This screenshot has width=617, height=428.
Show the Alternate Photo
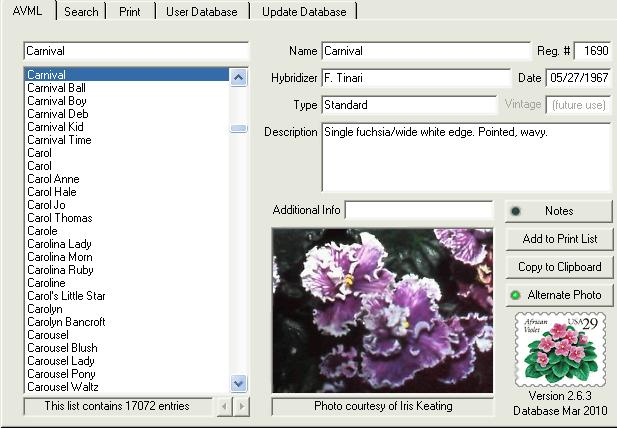[559, 295]
